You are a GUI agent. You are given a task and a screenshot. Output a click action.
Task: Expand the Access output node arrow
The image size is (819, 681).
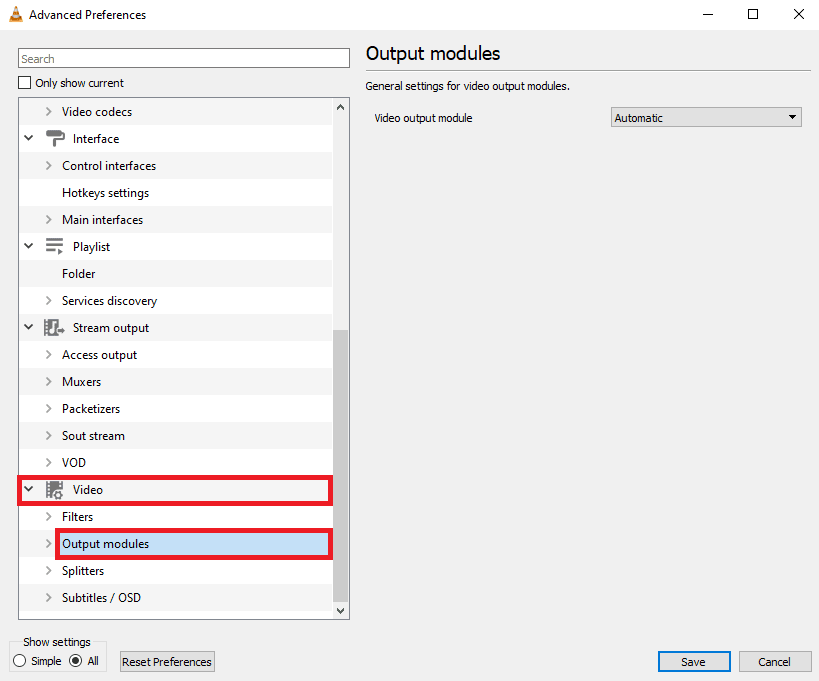pos(49,355)
